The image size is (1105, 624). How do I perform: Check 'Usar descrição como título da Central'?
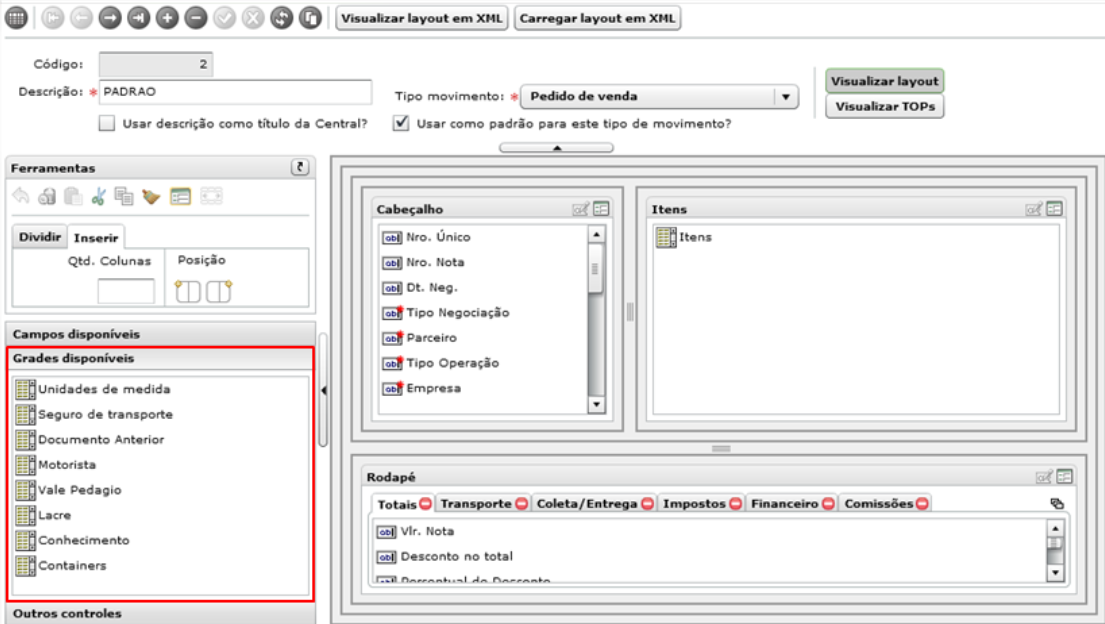pos(107,123)
